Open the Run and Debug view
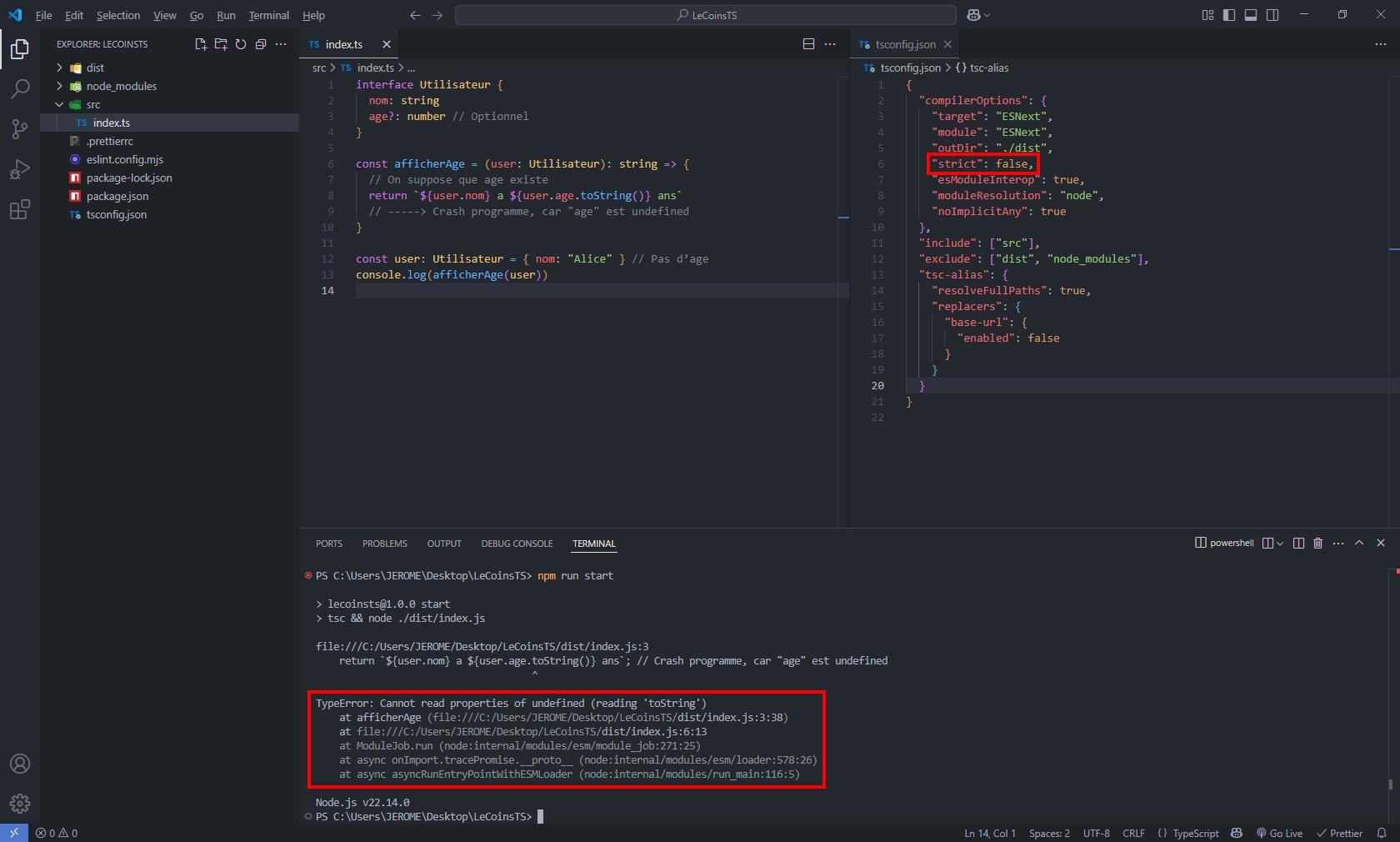This screenshot has height=842, width=1400. point(20,169)
